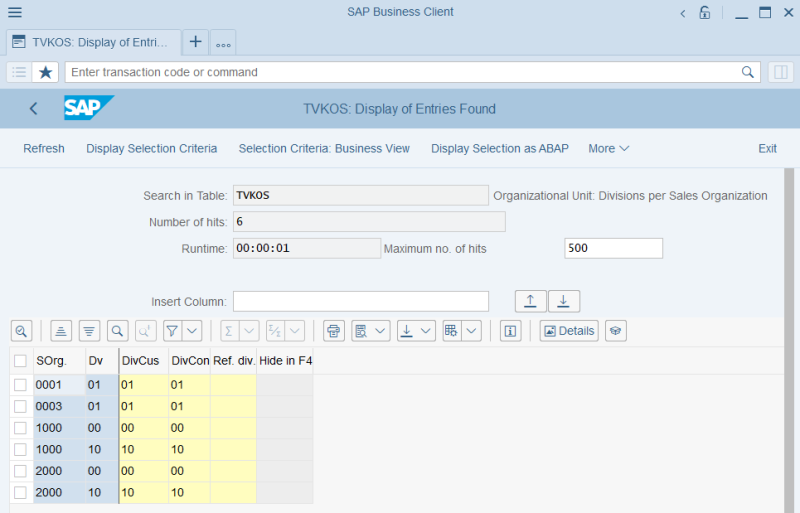Image resolution: width=800 pixels, height=513 pixels.
Task: Tick the checkbox for SOrg. 0003 row
Action: tap(20, 406)
